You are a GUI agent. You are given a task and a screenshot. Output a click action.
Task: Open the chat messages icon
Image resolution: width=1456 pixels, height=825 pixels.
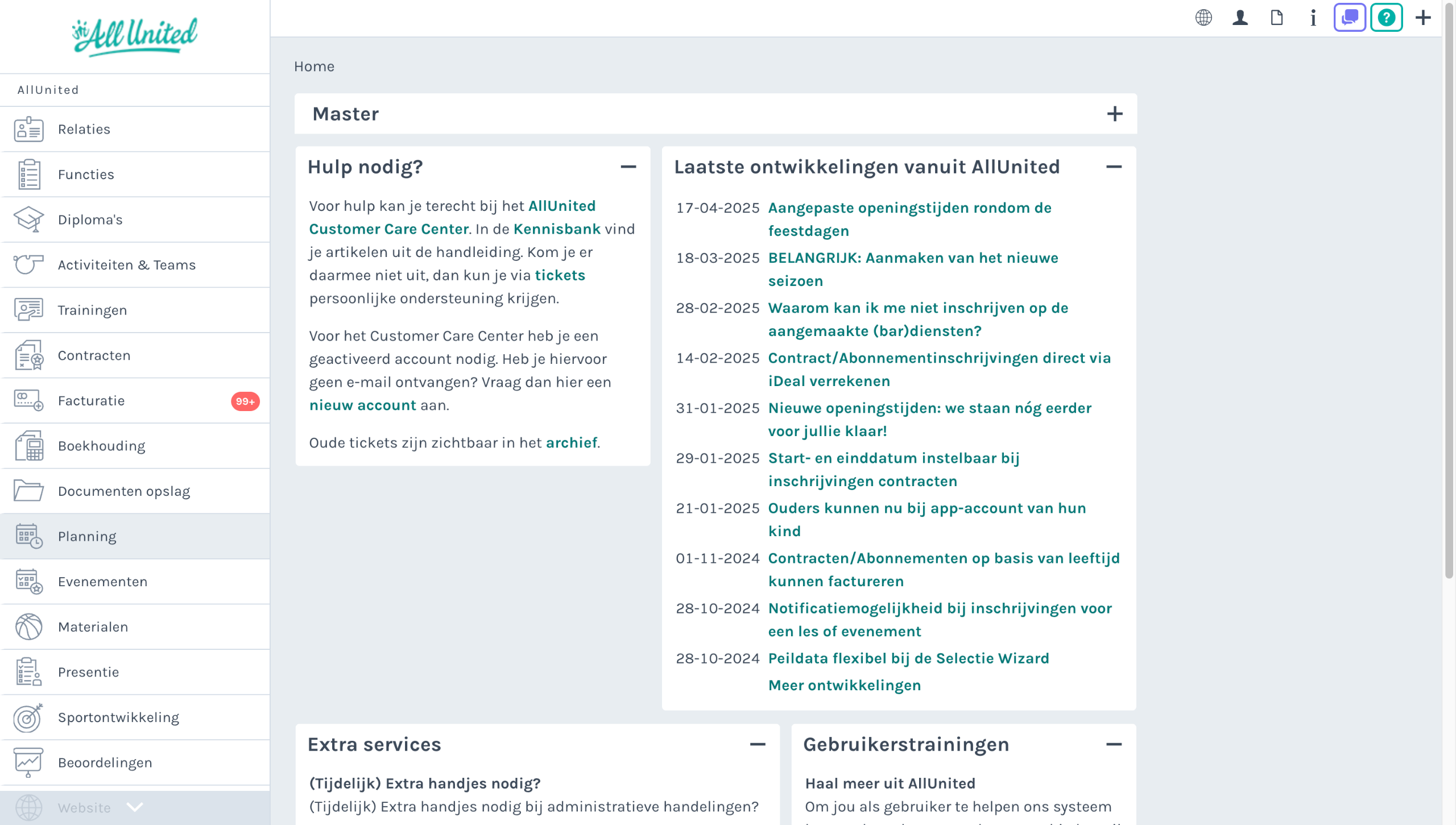tap(1350, 18)
